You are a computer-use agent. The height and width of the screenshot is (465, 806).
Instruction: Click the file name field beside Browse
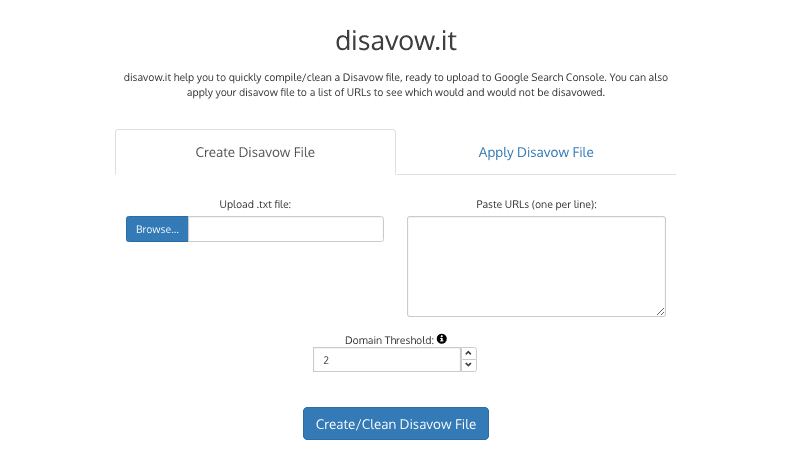(x=285, y=229)
